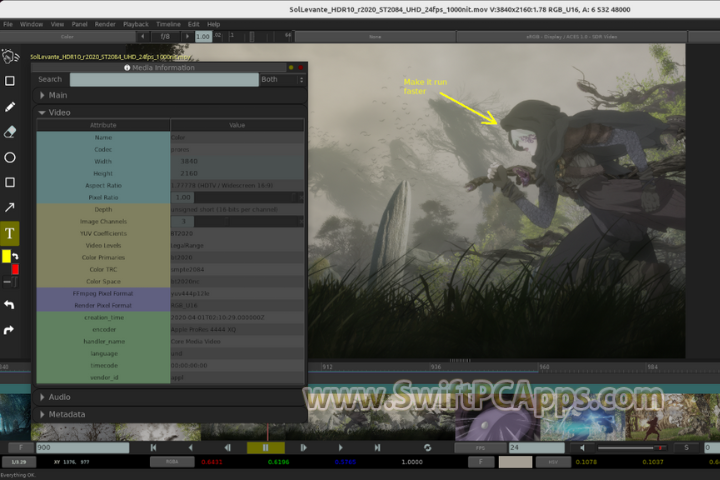The height and width of the screenshot is (480, 720).
Task: Increase exposure with the right arrow
Action: click(187, 36)
